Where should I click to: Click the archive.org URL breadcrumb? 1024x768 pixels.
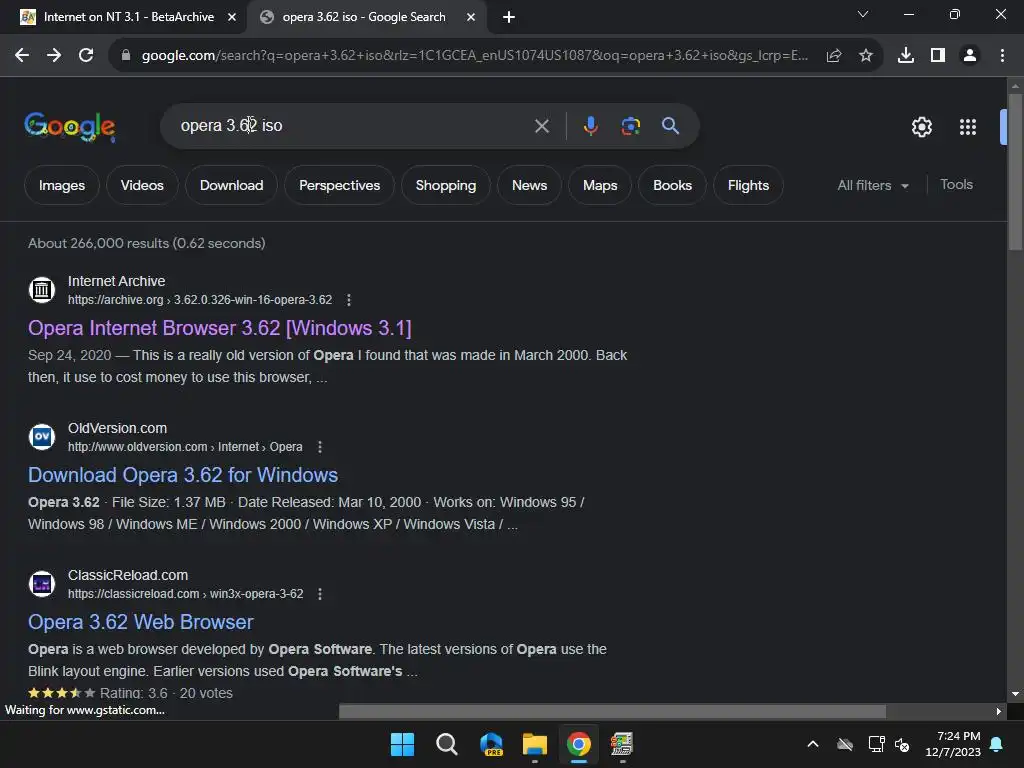[200, 300]
